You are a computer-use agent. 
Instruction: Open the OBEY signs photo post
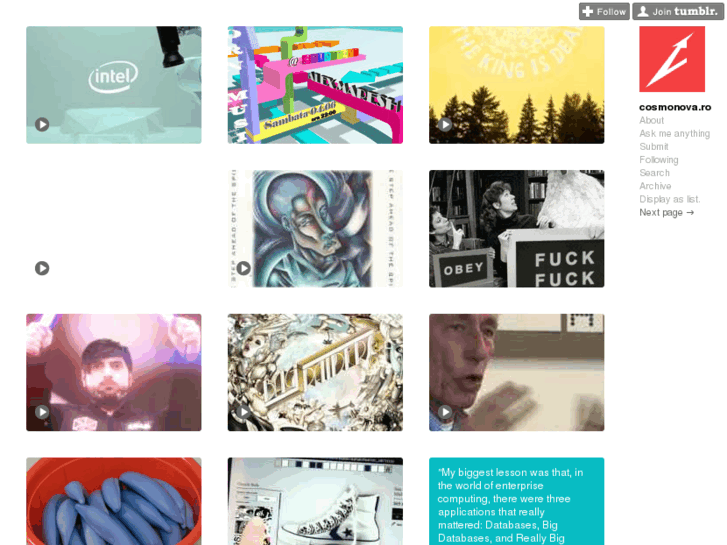tap(517, 229)
